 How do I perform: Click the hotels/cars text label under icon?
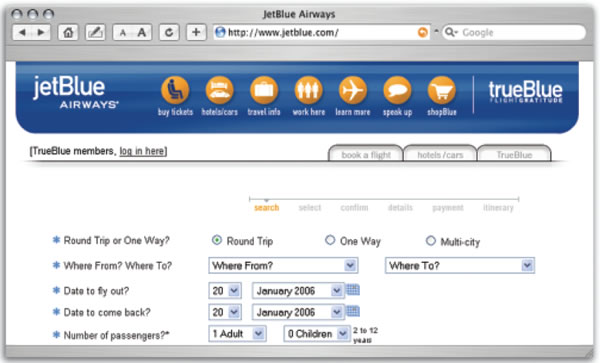point(220,112)
